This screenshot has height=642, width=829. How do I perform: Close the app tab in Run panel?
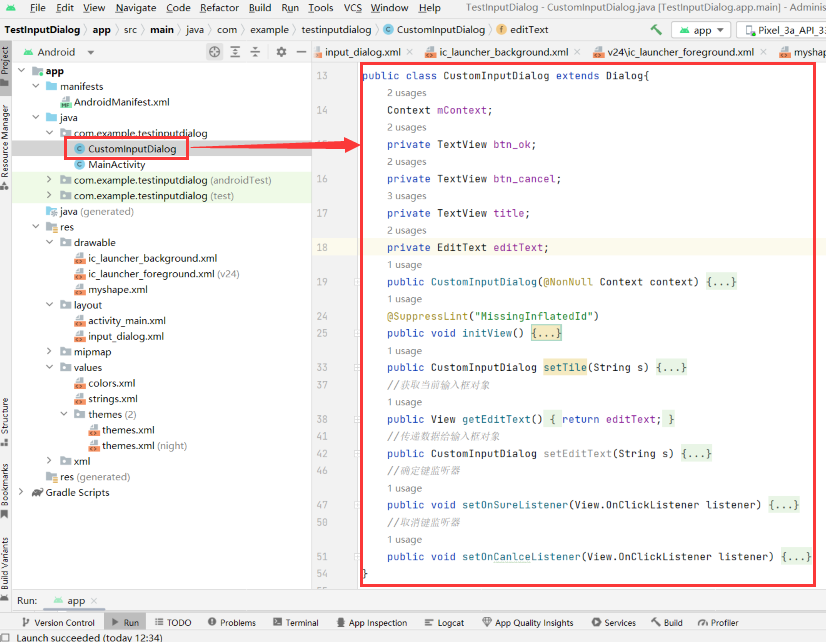94,601
